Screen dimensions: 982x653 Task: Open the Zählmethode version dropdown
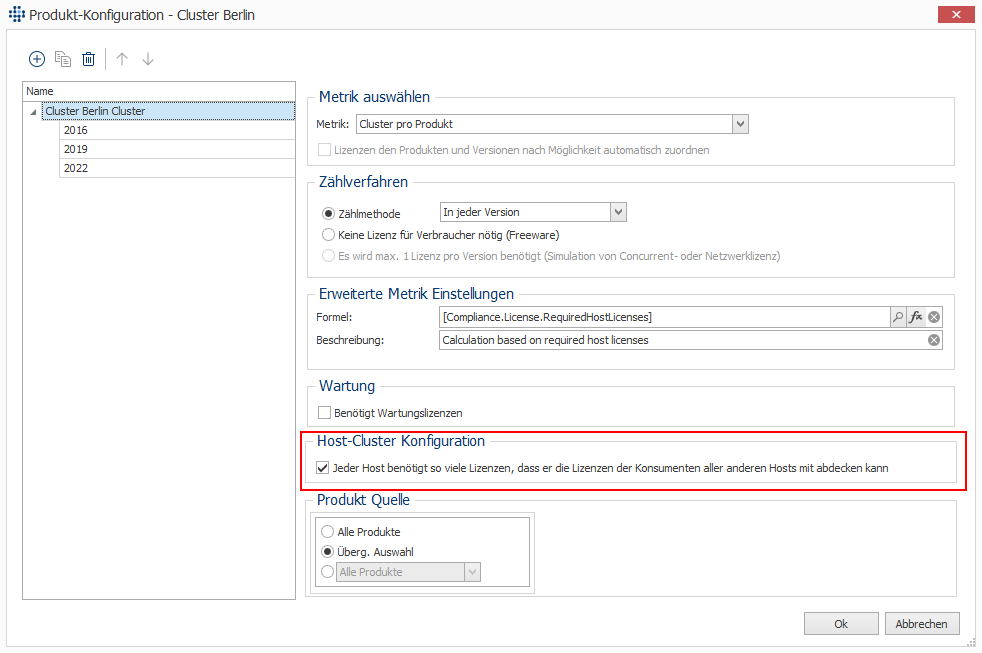click(618, 212)
